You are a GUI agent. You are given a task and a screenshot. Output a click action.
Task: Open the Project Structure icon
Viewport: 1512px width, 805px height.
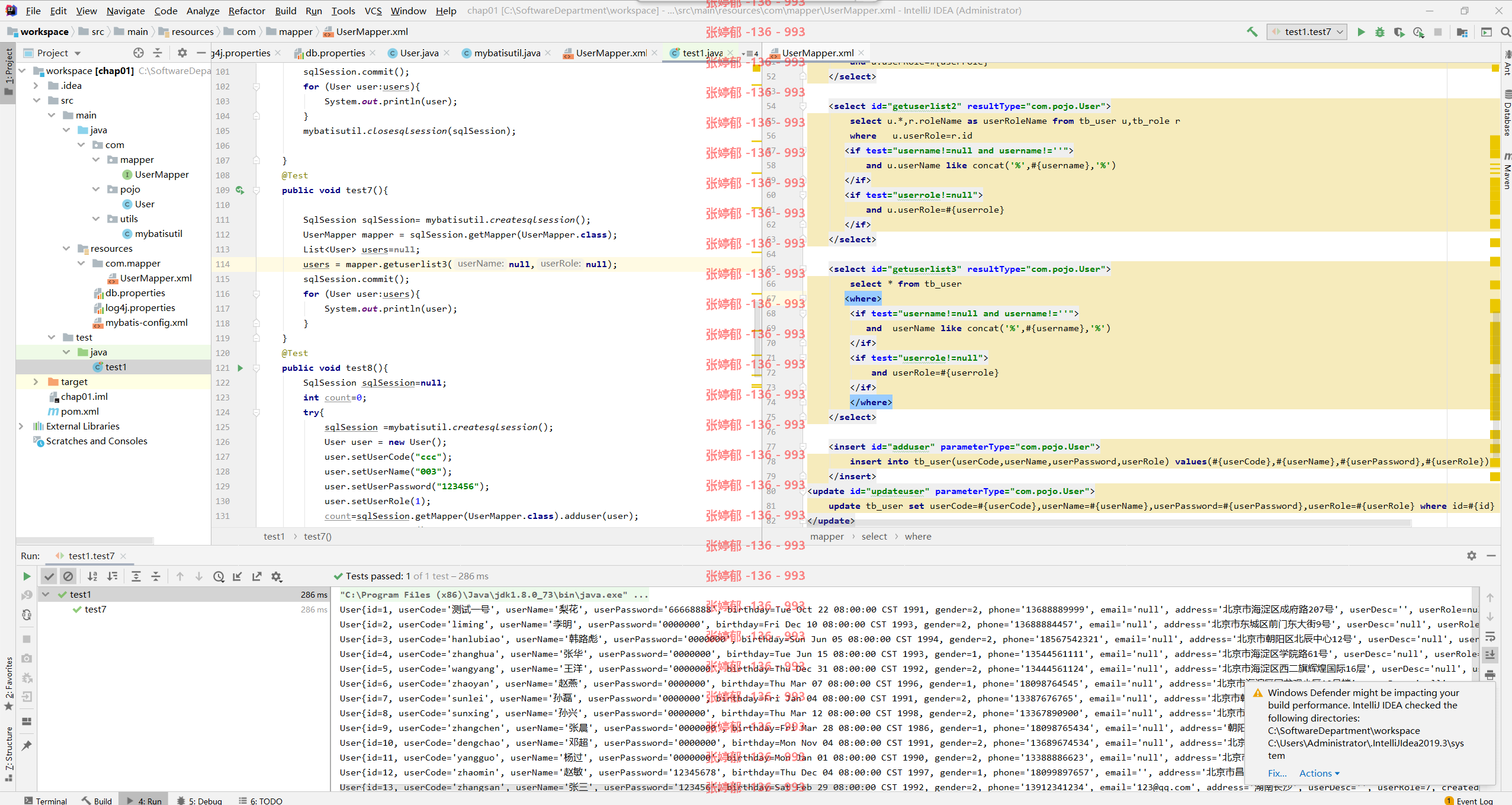1462,32
